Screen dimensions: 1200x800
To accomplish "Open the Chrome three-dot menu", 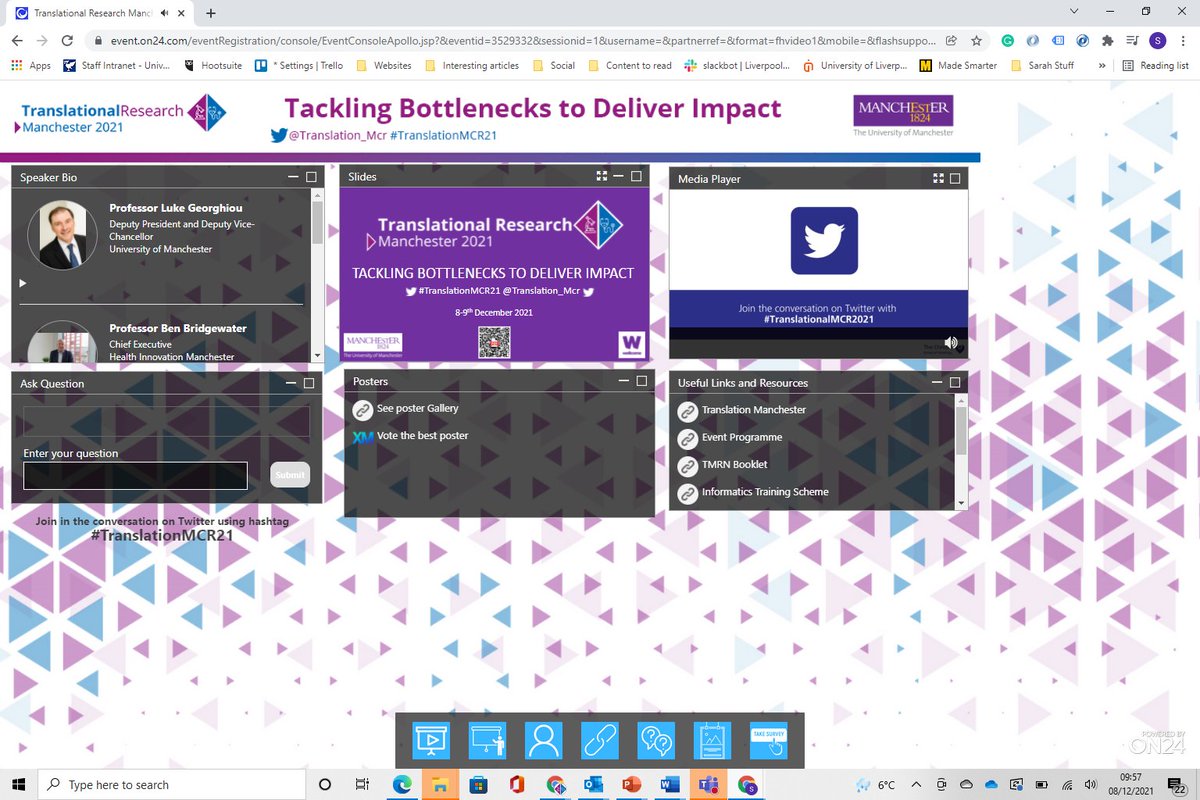I will [1183, 41].
